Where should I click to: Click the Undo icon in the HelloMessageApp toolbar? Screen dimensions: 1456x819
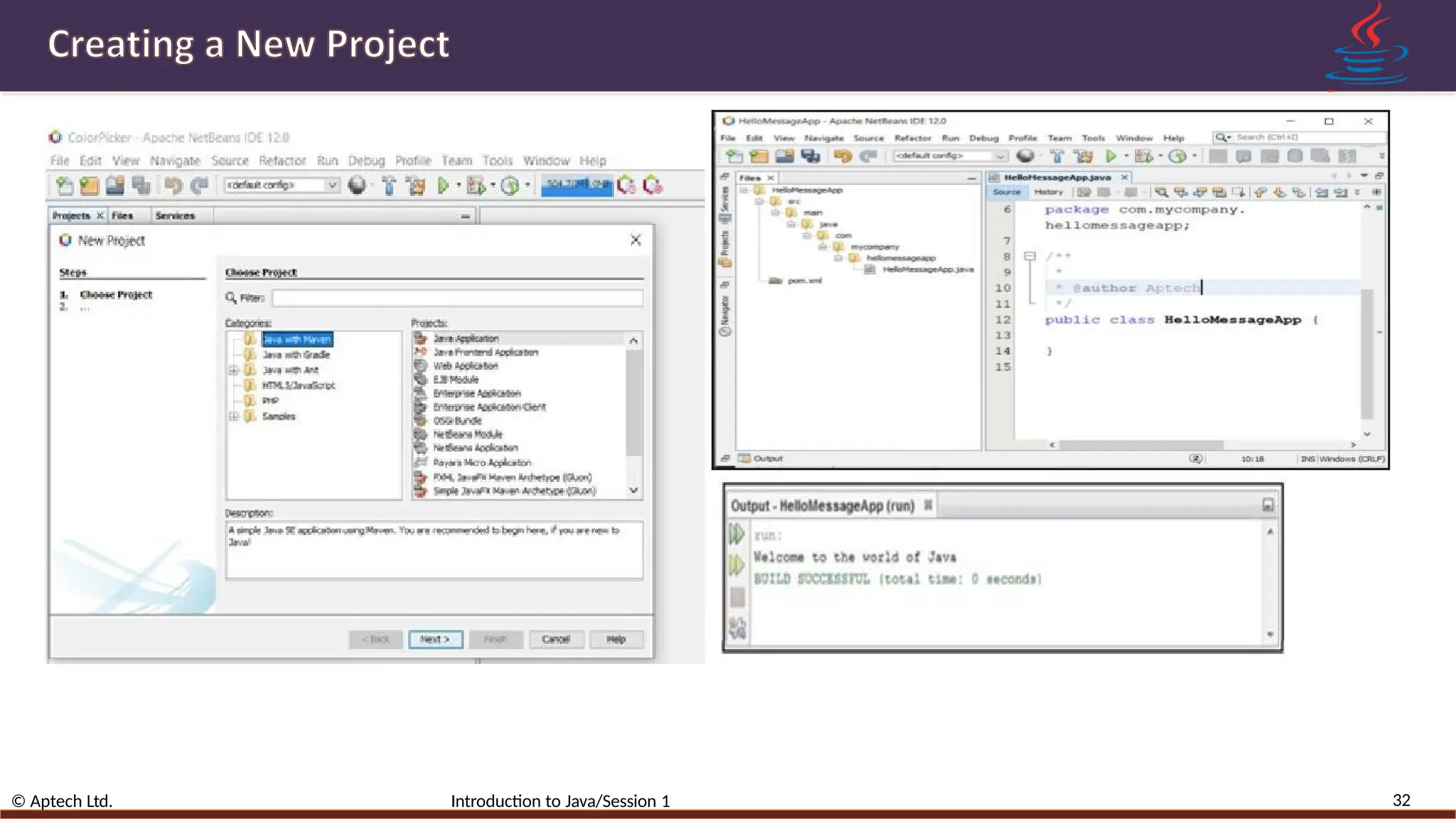coord(843,156)
